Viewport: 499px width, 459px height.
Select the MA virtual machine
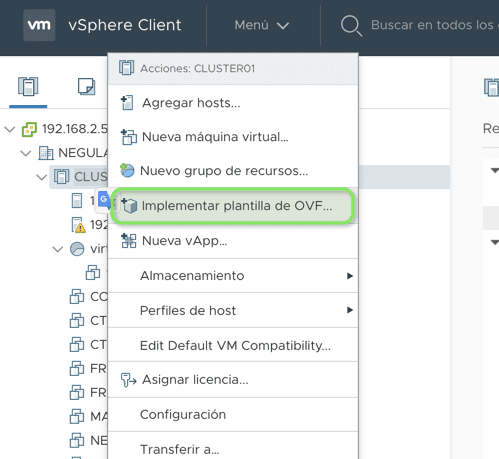pos(89,417)
